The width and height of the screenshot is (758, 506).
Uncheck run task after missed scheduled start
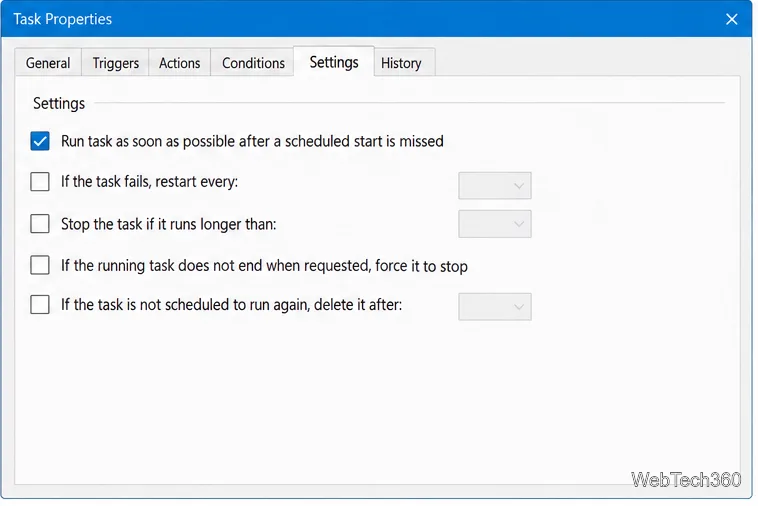click(40, 141)
